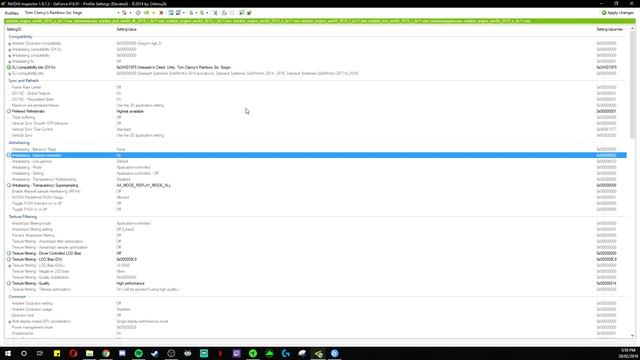Select the Maximum pre-rendered frames setting
The height and width of the screenshot is (360, 640).
click(316, 105)
